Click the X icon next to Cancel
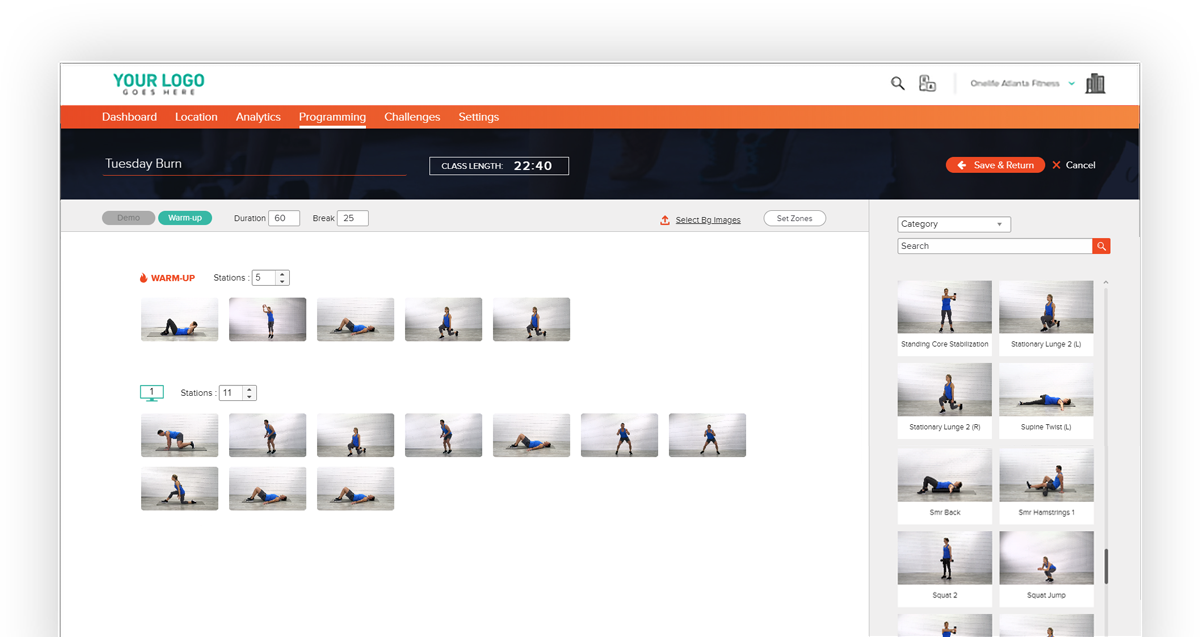This screenshot has width=1200, height=637. pos(1056,165)
